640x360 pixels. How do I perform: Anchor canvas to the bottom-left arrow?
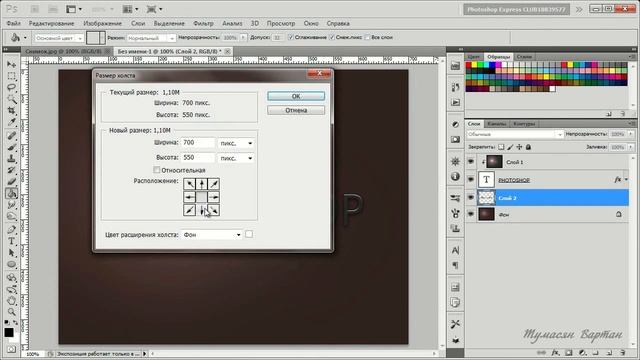[189, 210]
